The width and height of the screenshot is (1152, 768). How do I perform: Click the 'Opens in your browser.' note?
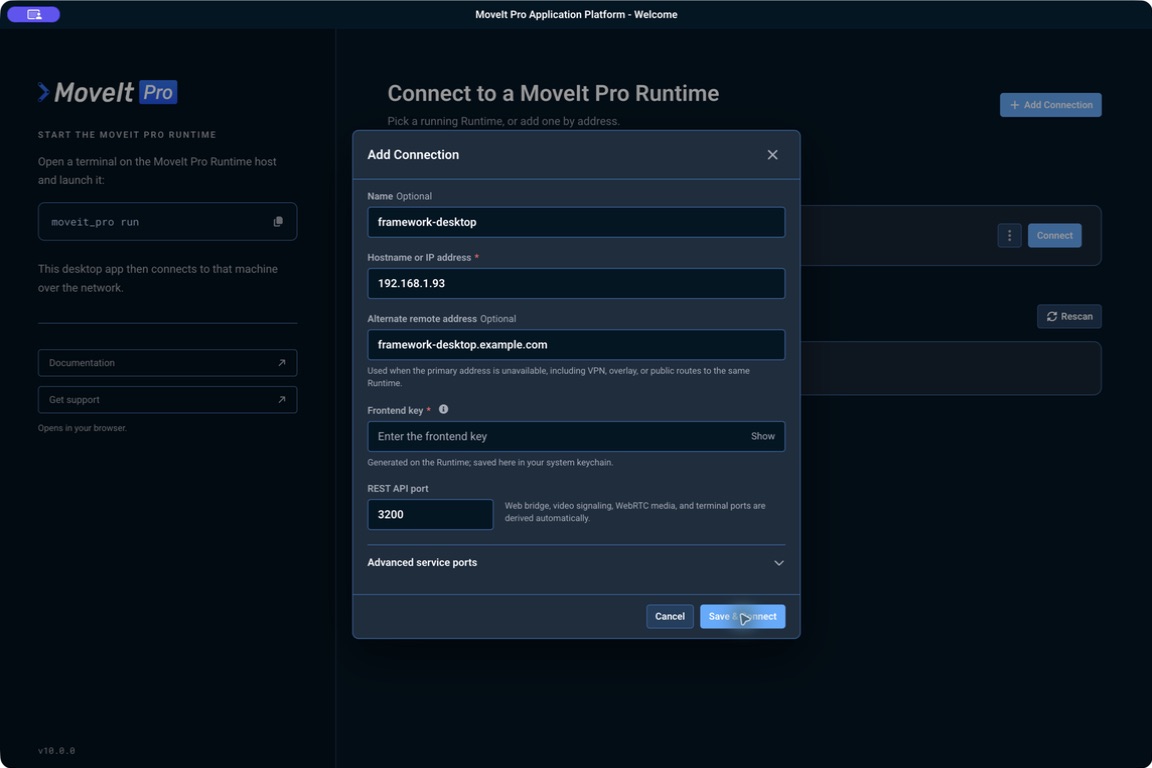tap(82, 428)
